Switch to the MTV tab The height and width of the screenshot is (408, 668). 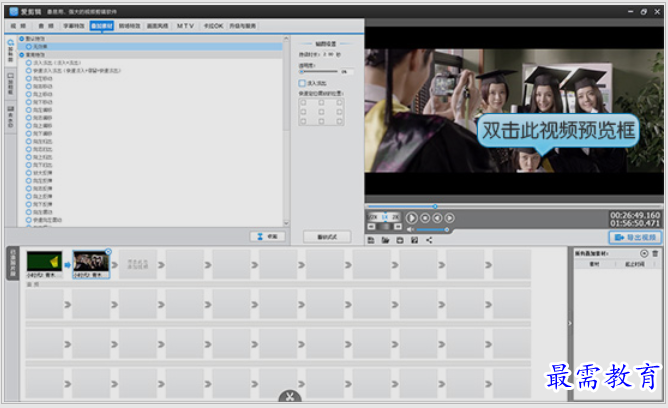point(185,26)
